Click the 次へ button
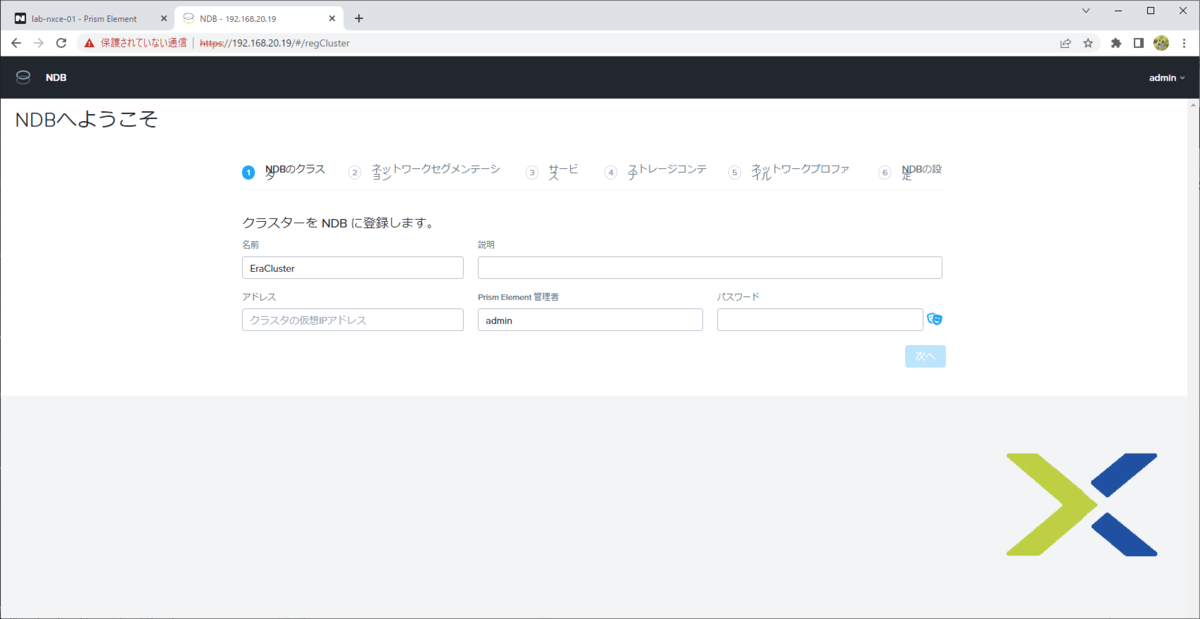 pyautogui.click(x=925, y=356)
